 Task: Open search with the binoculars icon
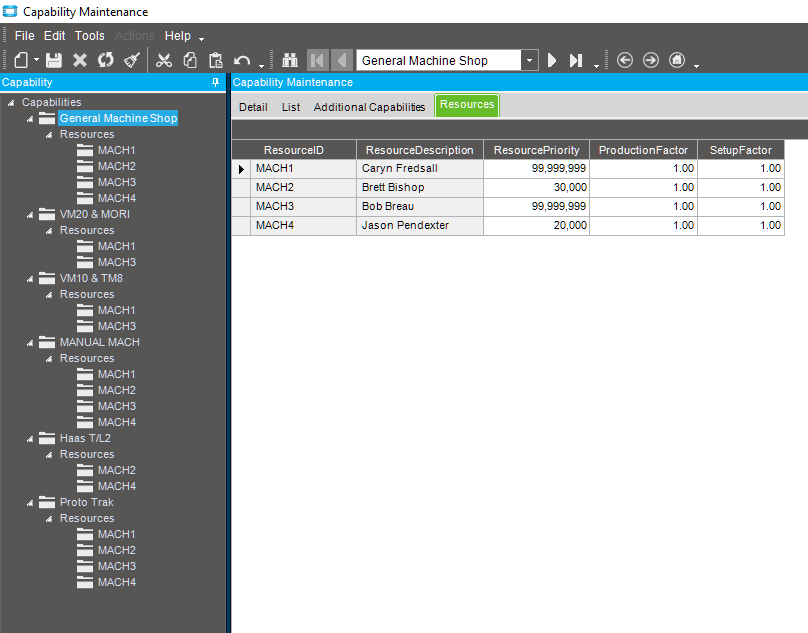290,60
